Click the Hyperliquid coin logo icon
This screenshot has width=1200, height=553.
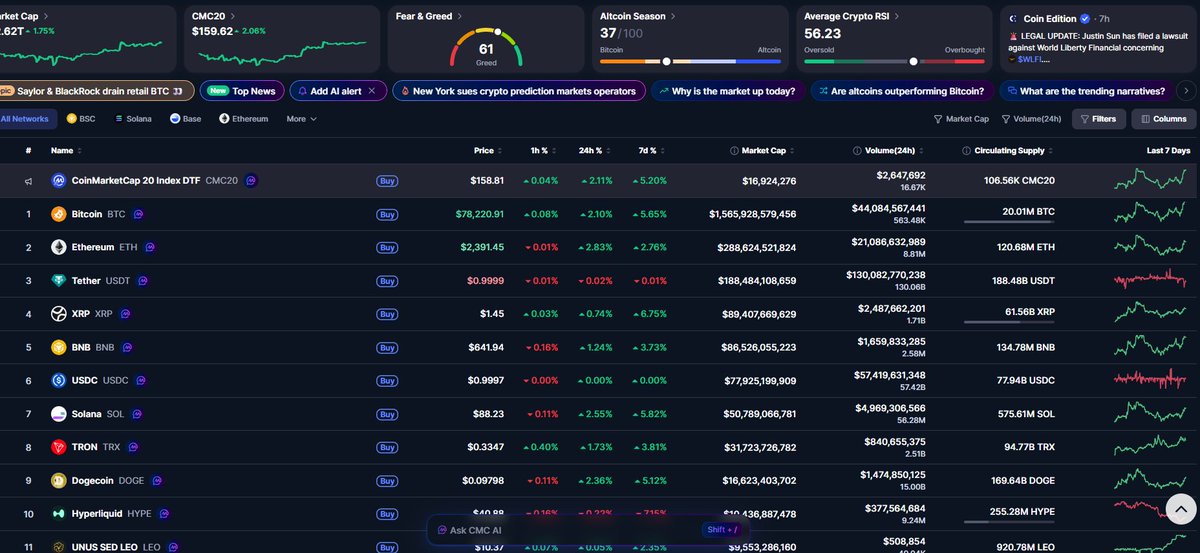(x=58, y=514)
